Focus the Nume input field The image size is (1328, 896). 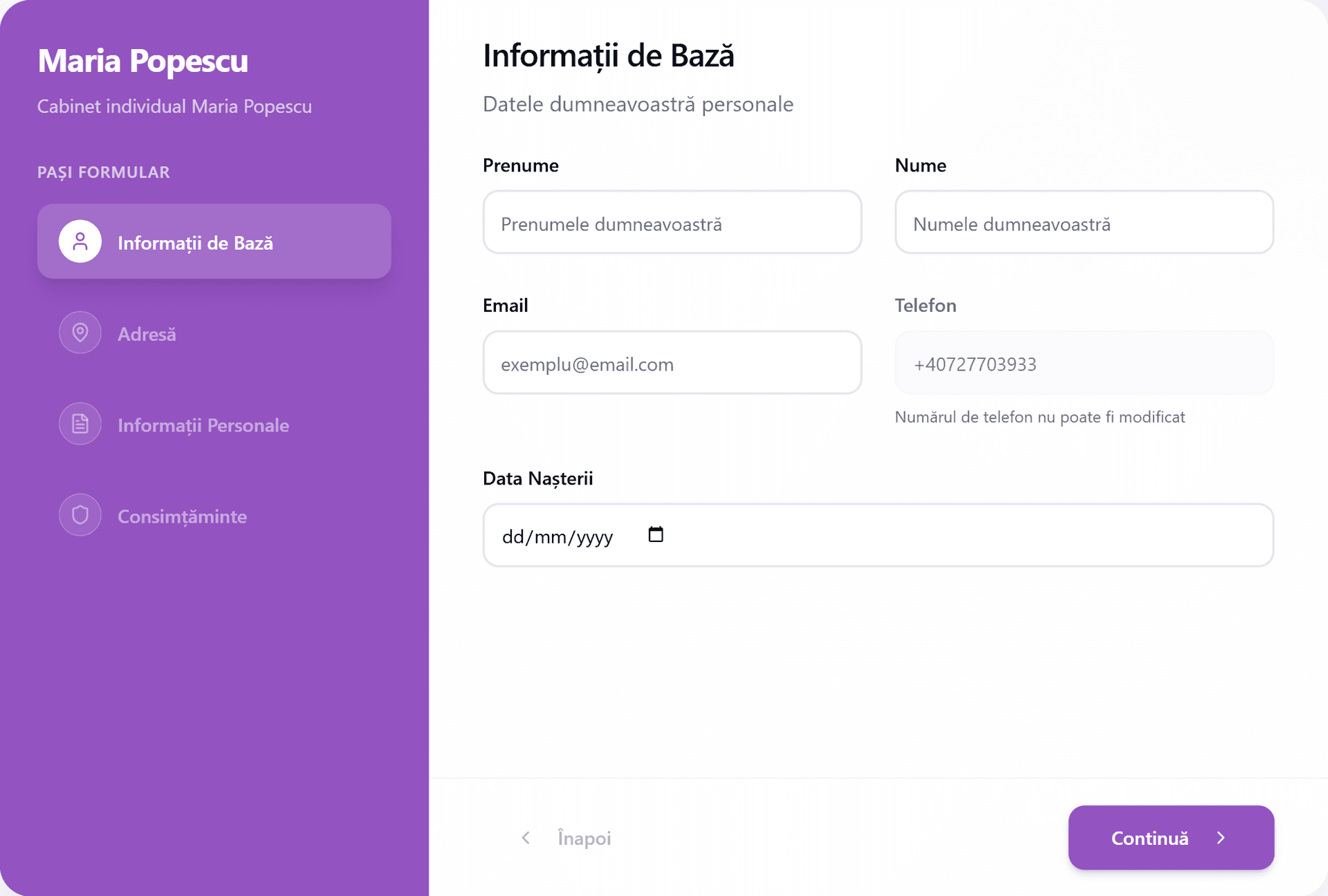click(1085, 223)
